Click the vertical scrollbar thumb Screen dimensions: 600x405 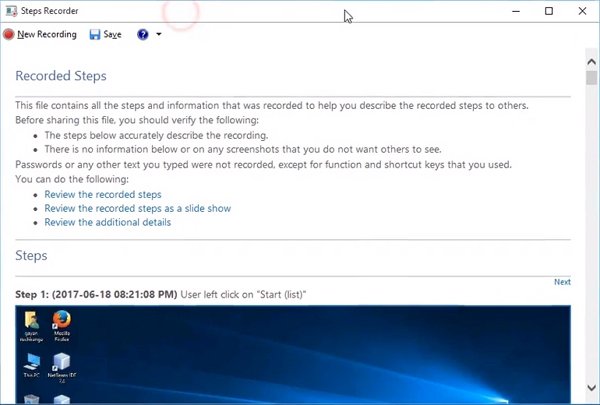(x=591, y=78)
